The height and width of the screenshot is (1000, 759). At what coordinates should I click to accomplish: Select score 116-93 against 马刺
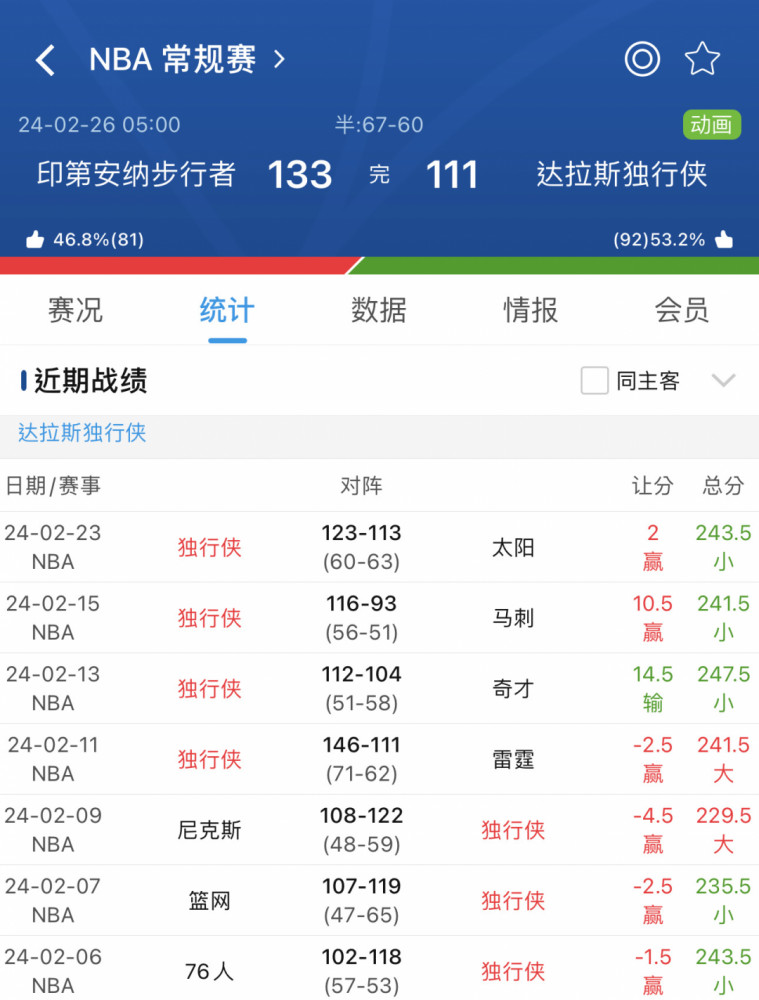pyautogui.click(x=362, y=603)
